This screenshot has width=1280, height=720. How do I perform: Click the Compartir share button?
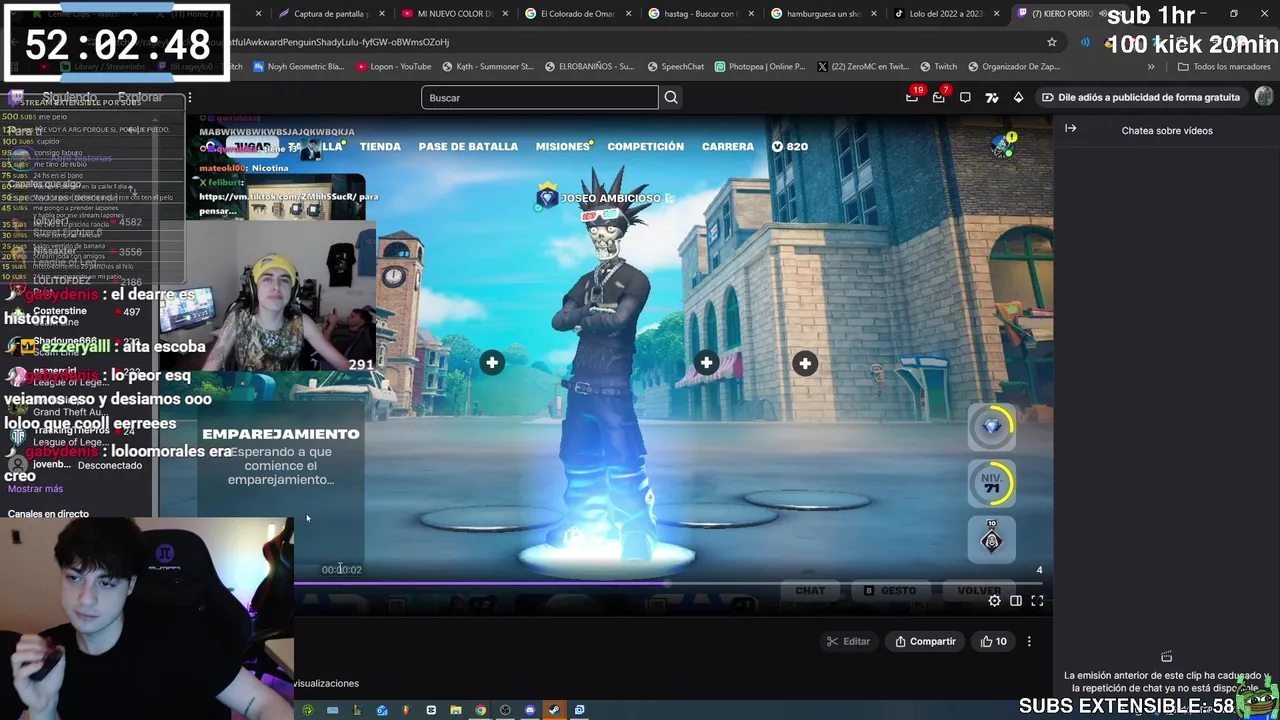coord(925,641)
